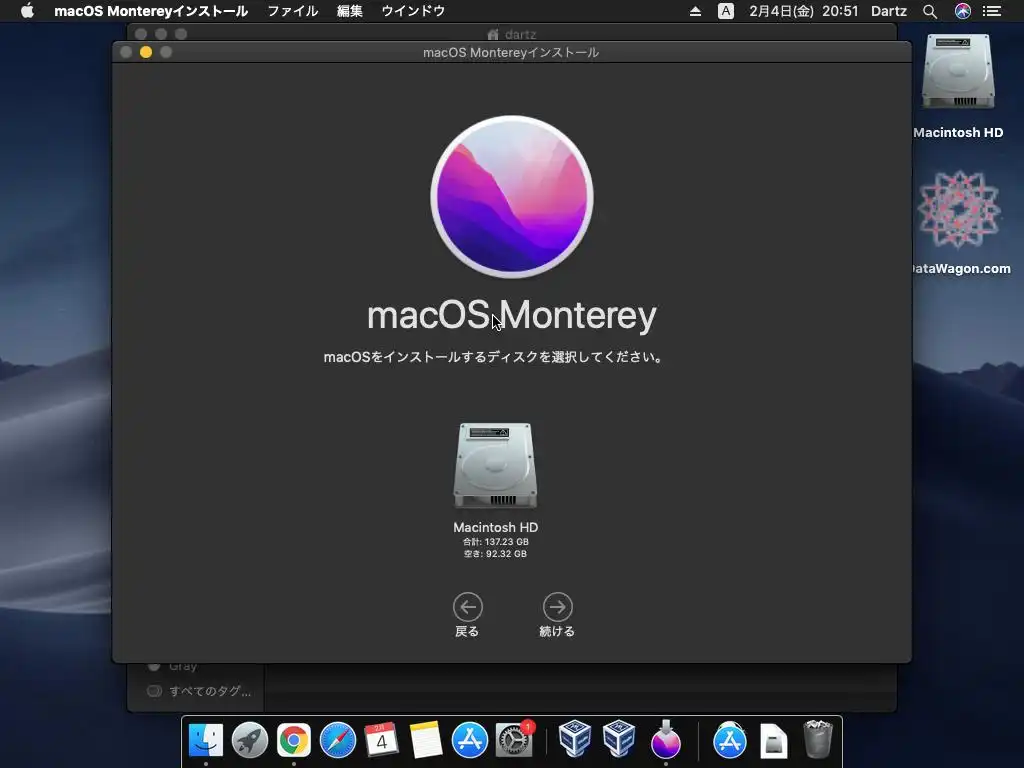
Task: Open App Store beside Notes in Dock
Action: (470, 741)
